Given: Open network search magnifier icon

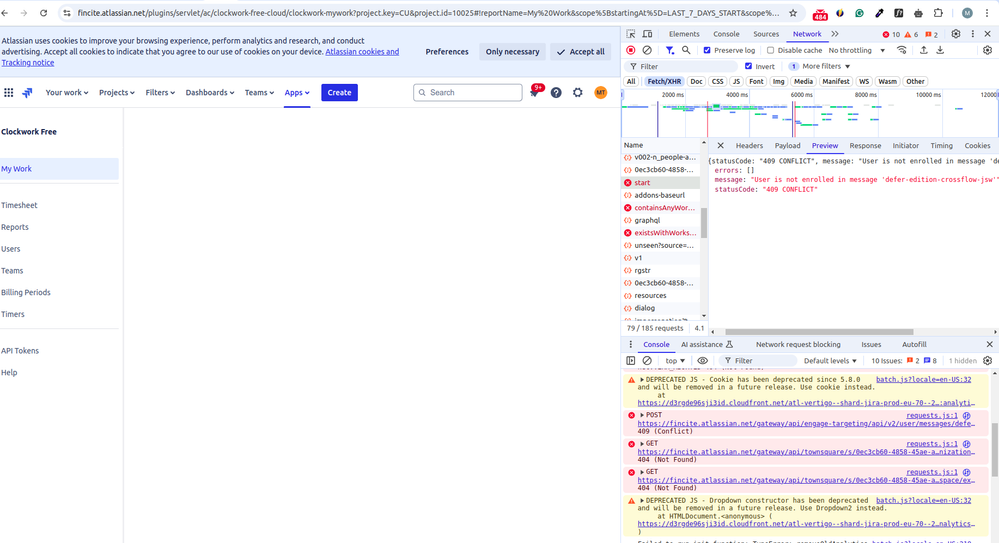Looking at the screenshot, I should click(x=686, y=50).
